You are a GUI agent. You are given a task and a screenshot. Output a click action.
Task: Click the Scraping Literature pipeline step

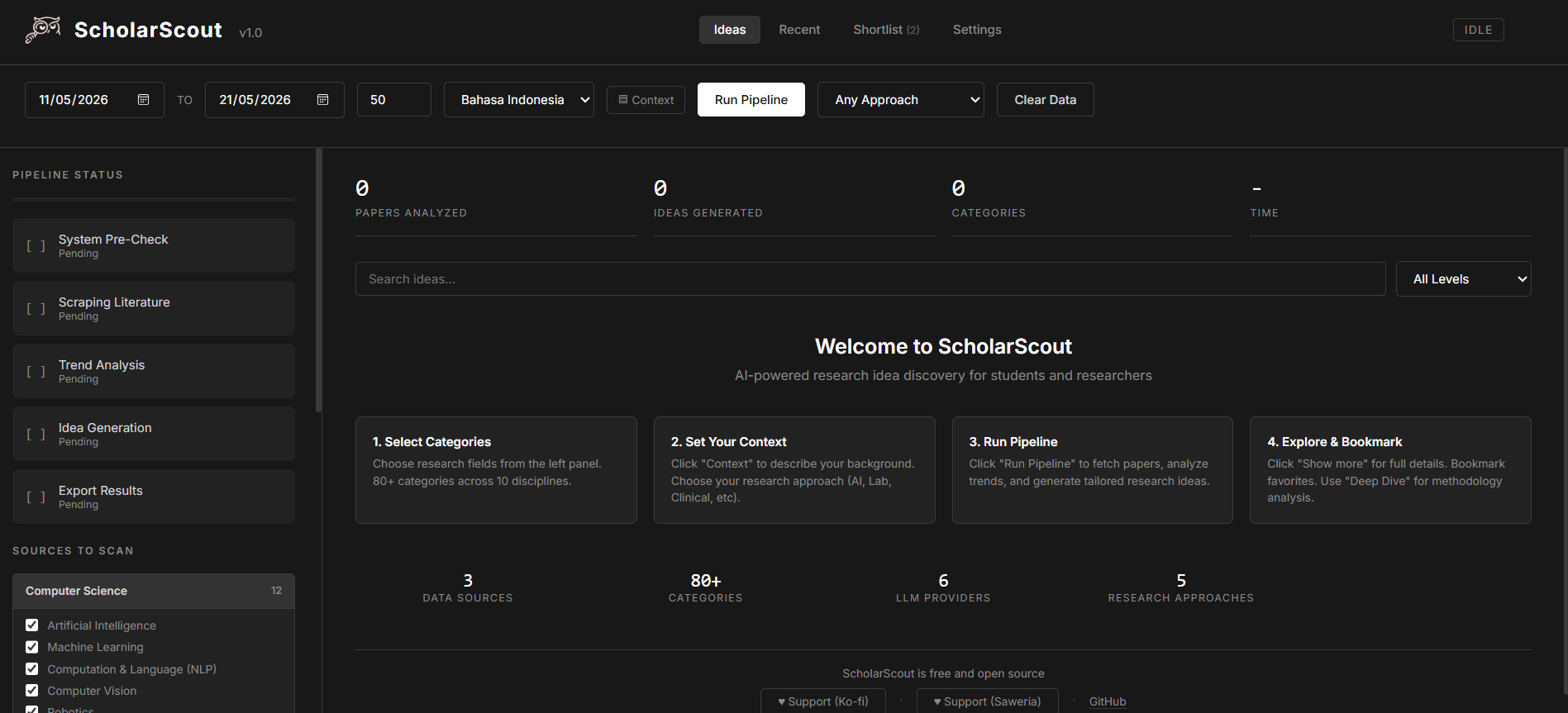(x=154, y=308)
